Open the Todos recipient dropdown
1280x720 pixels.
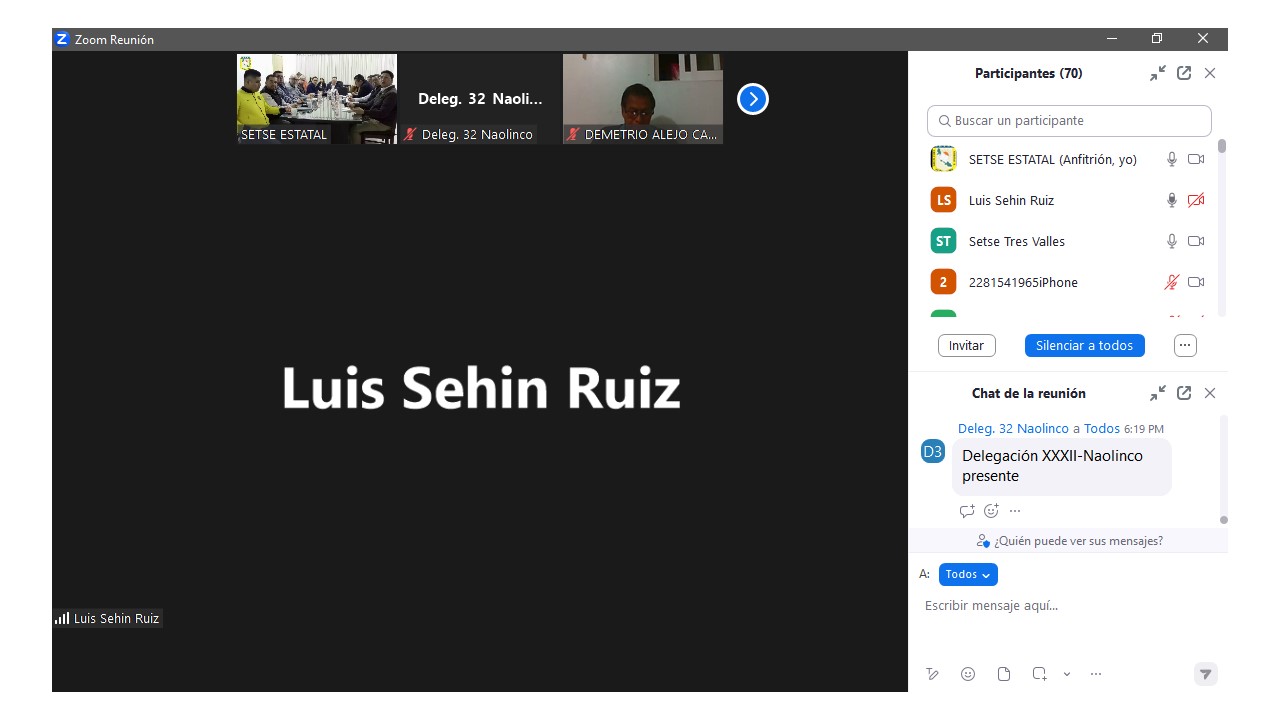click(968, 574)
